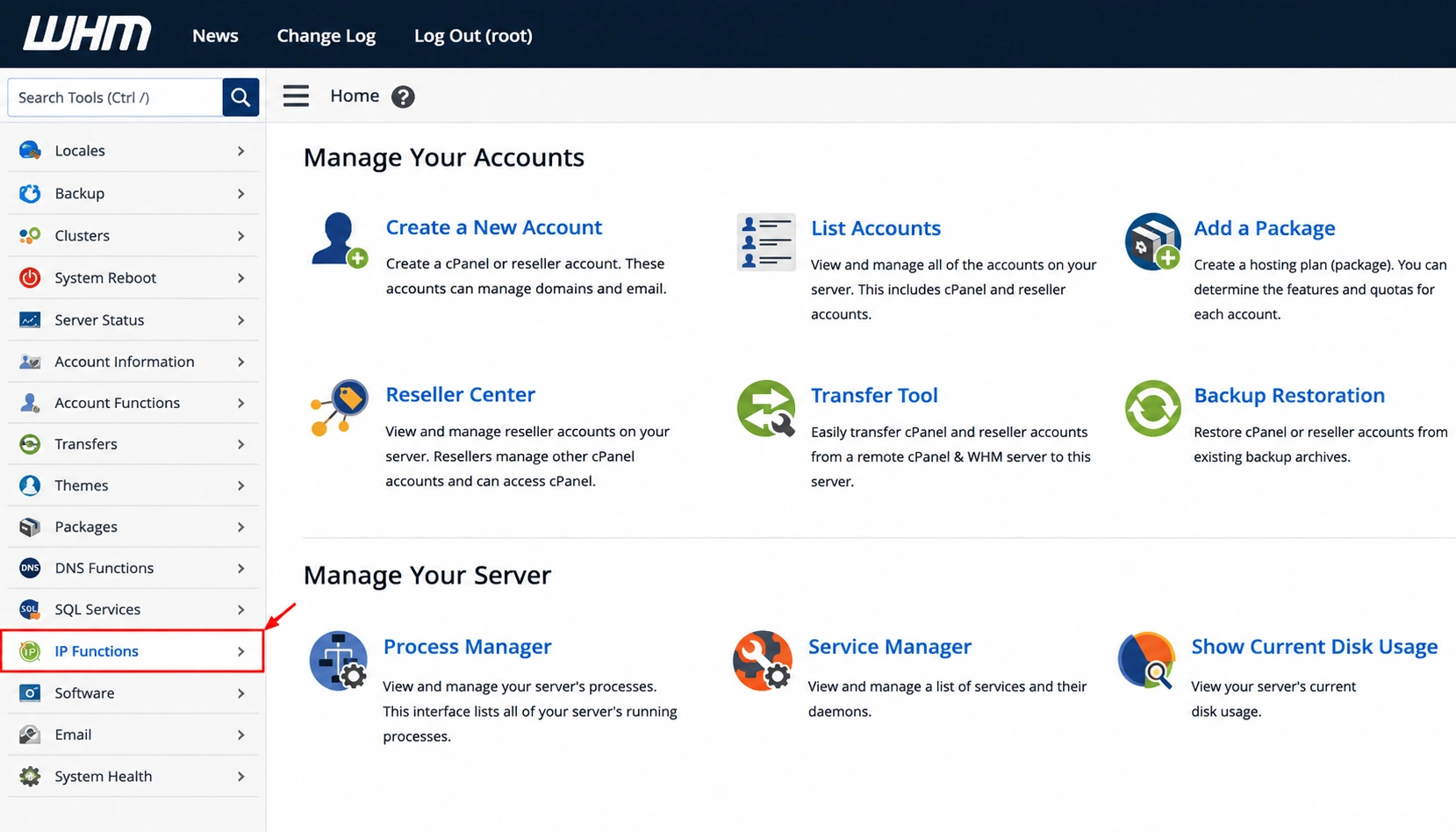Click the SQL Services icon
Viewport: 1456px width, 832px height.
point(30,609)
